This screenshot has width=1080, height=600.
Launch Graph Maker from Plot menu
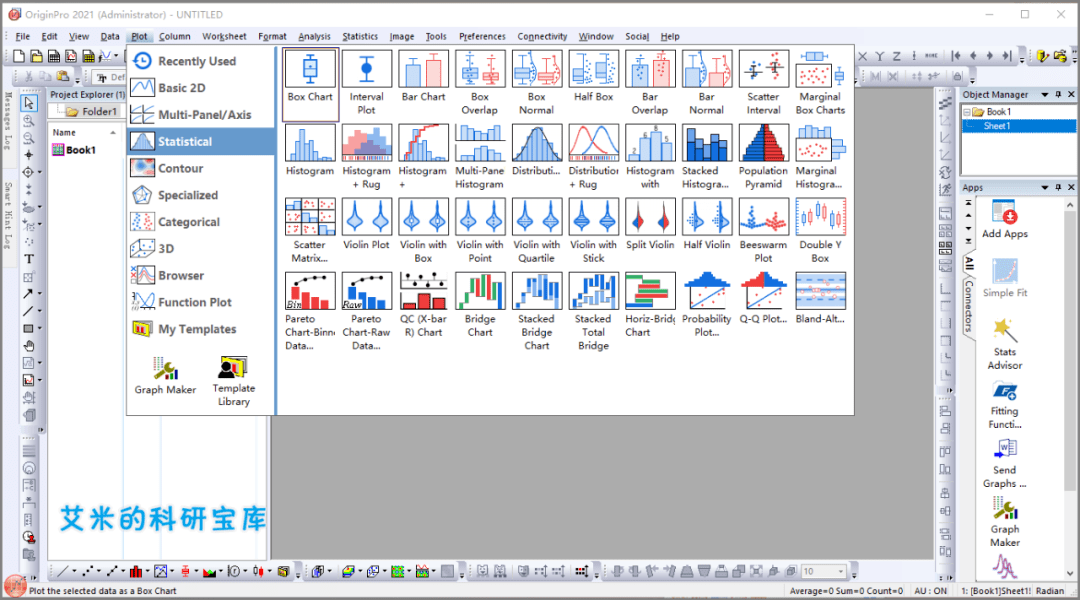point(165,376)
